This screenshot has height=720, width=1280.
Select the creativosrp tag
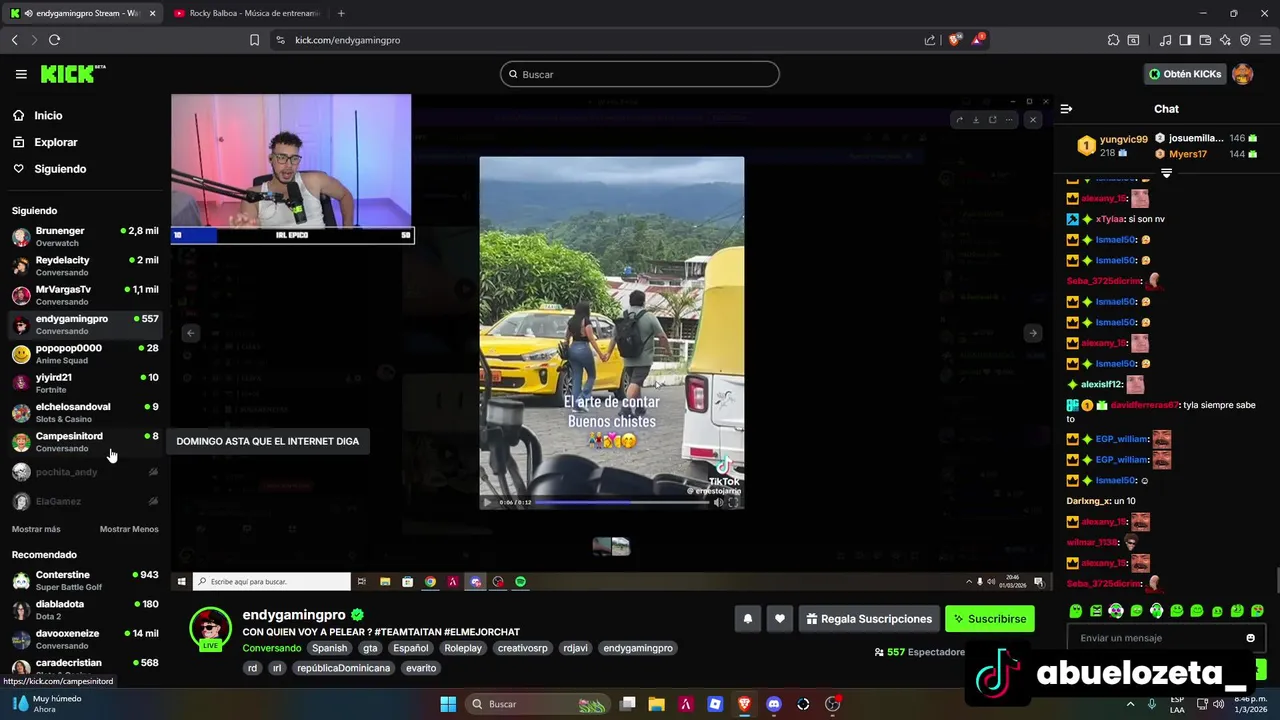pyautogui.click(x=523, y=648)
